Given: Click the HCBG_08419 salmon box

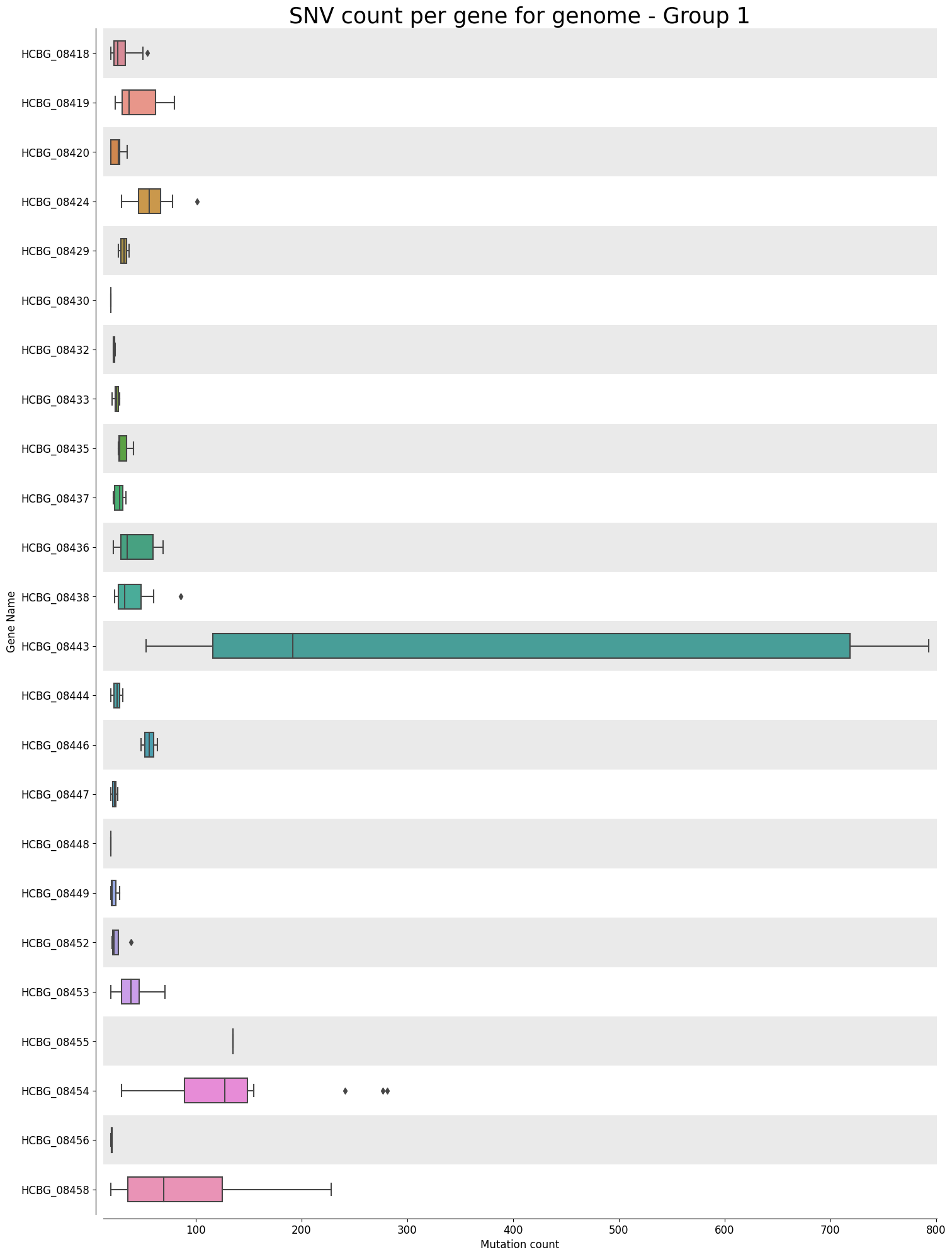Looking at the screenshot, I should [x=139, y=103].
